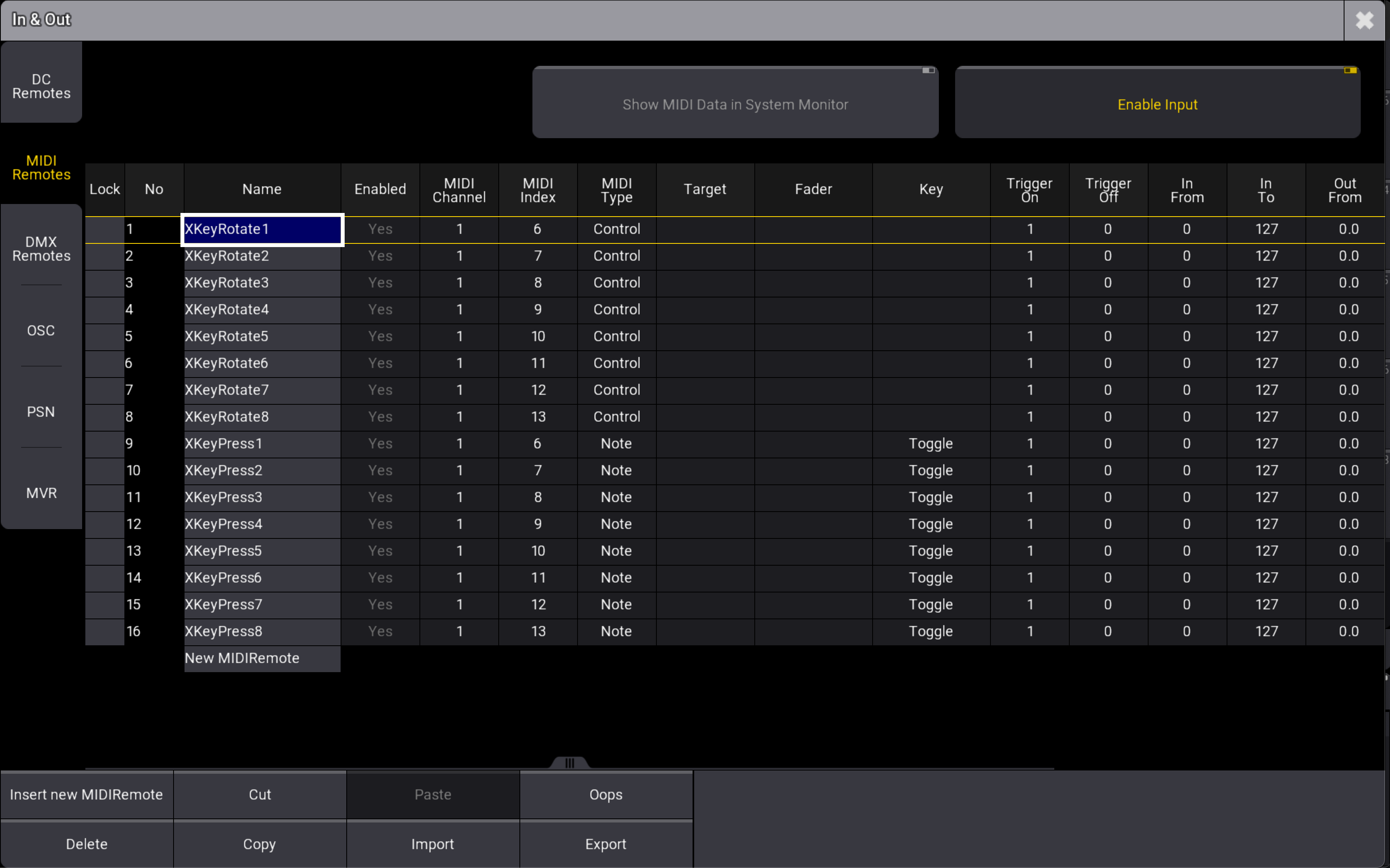Click the Oops button
1390x868 pixels.
coord(606,794)
